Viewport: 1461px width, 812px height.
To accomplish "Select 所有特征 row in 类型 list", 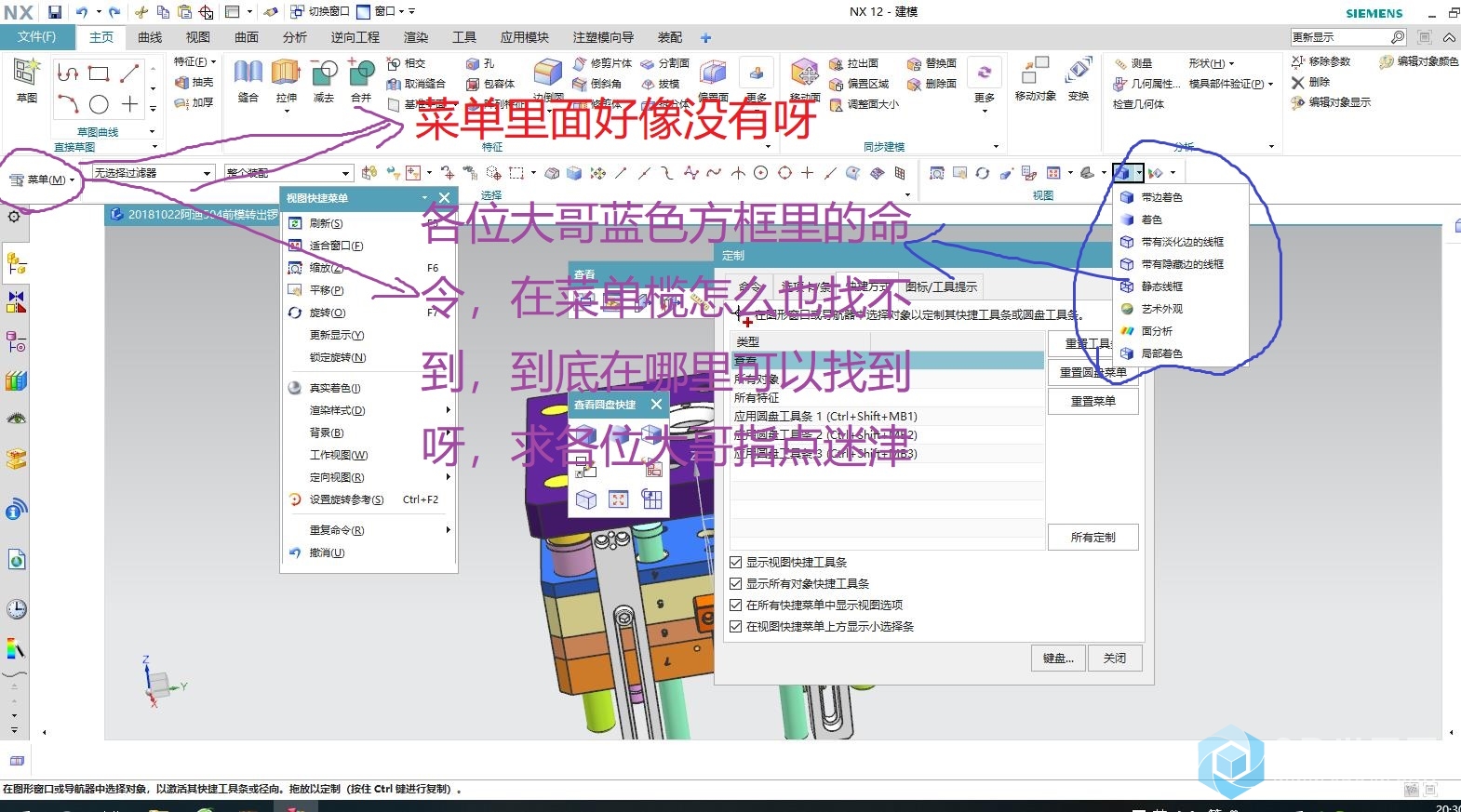I will (x=887, y=398).
